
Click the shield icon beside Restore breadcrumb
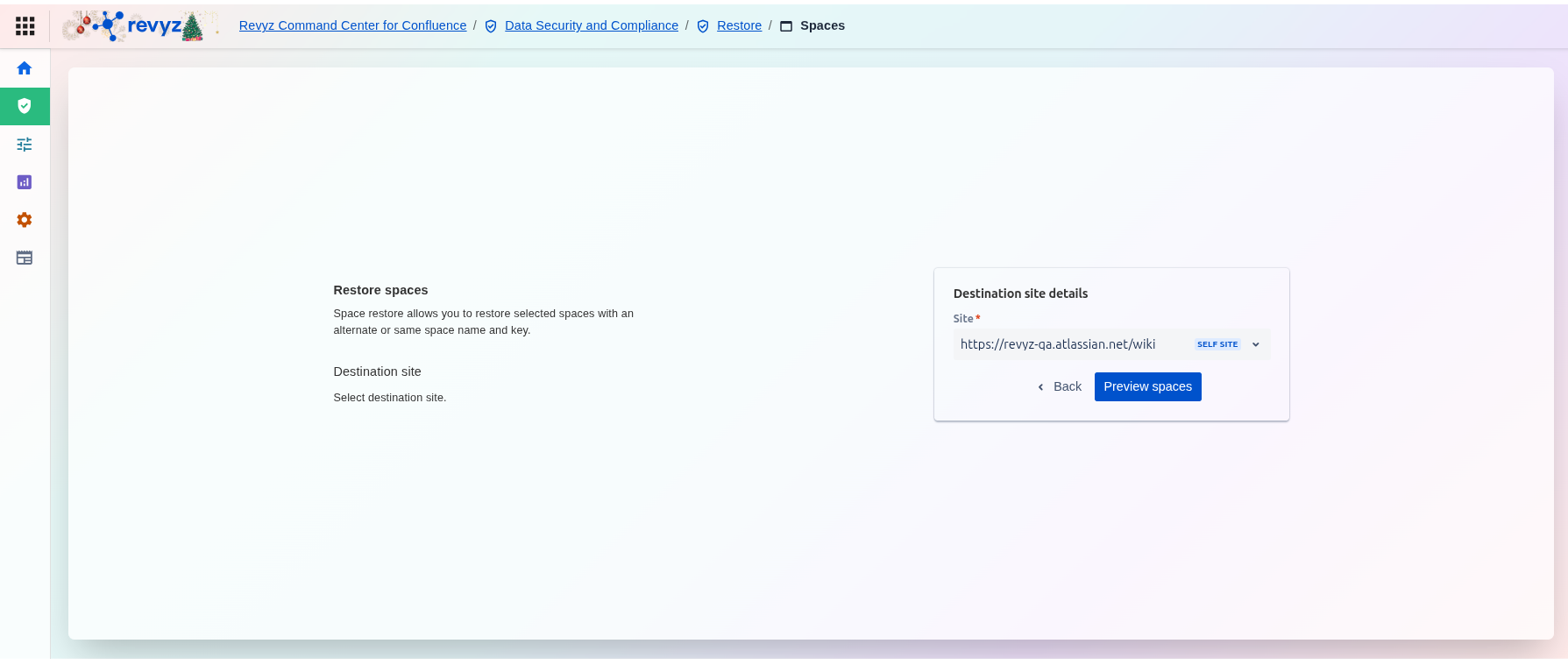click(x=703, y=26)
